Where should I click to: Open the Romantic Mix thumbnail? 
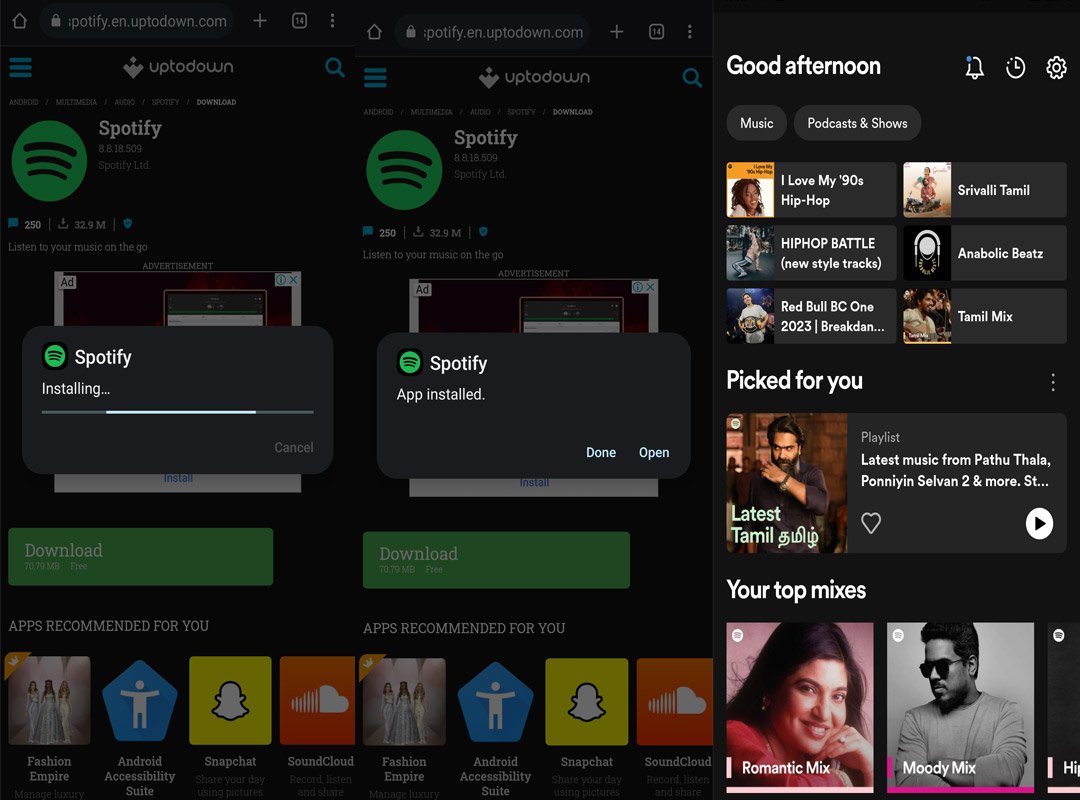(x=800, y=708)
